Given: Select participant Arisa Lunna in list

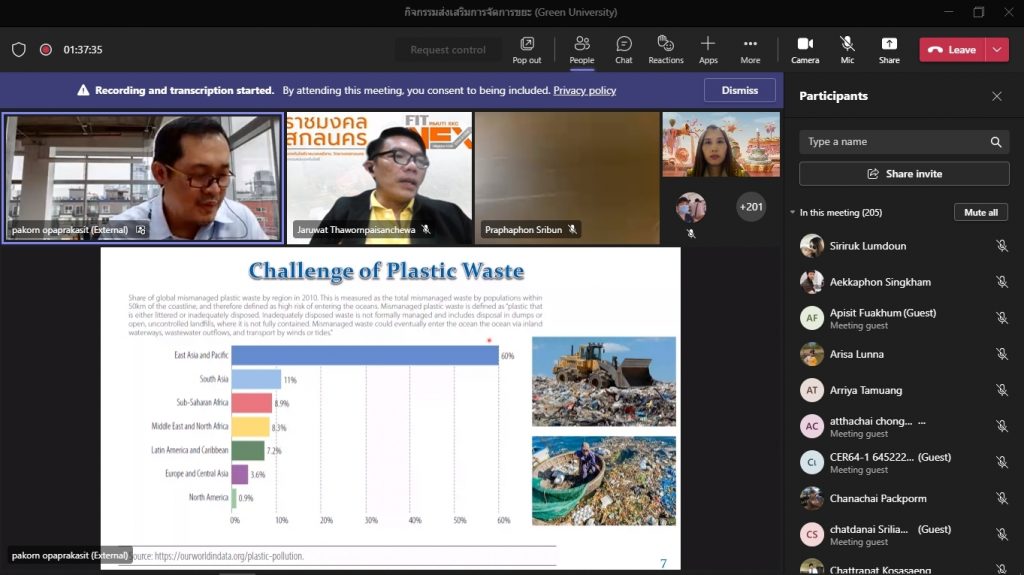Looking at the screenshot, I should coord(856,354).
